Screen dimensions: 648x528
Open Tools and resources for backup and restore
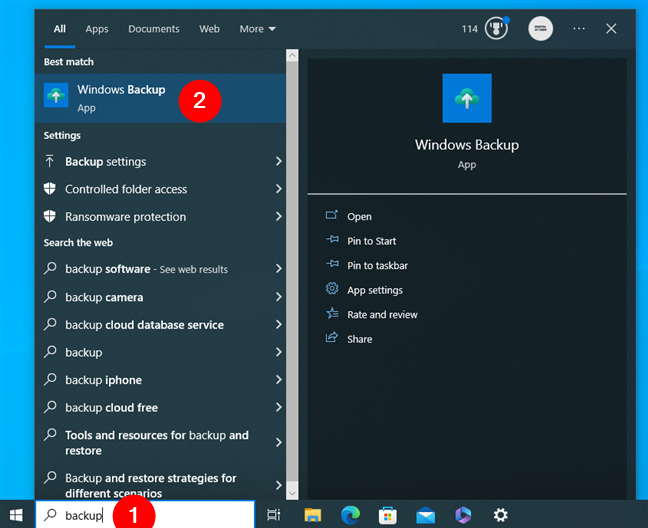160,443
